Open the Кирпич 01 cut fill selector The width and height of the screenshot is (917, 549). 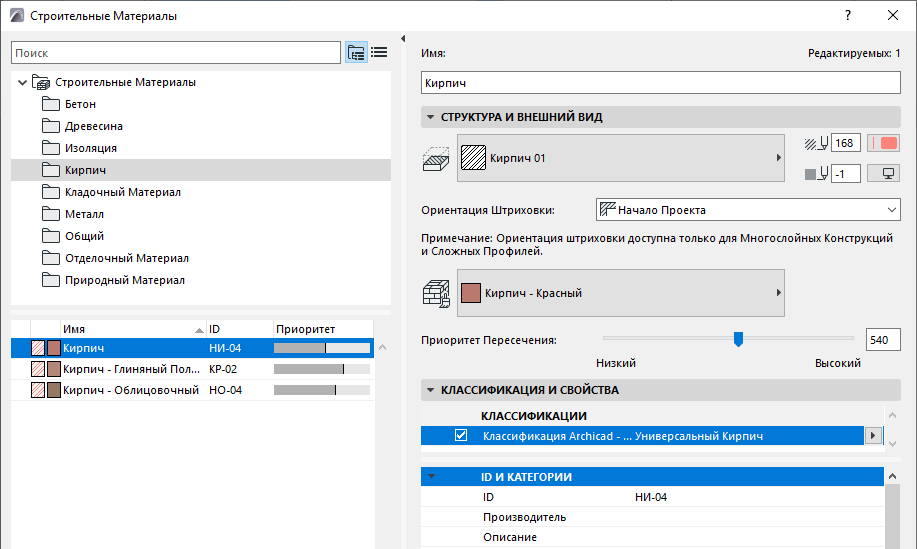point(620,158)
